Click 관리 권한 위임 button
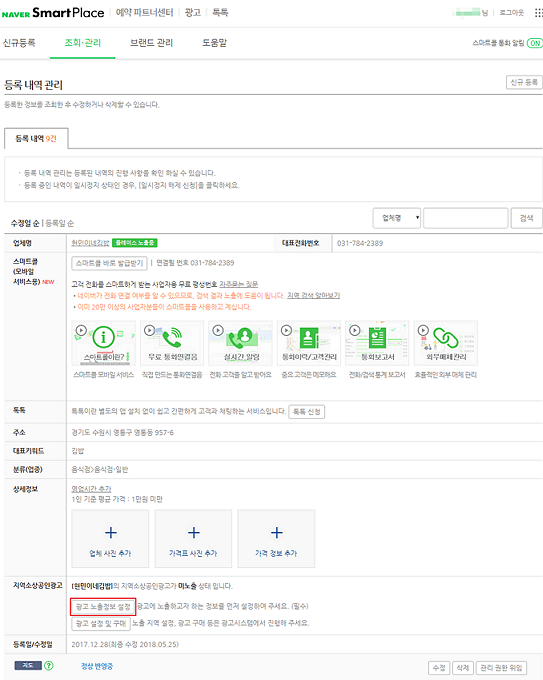Viewport: 543px width, 680px height. (501, 667)
